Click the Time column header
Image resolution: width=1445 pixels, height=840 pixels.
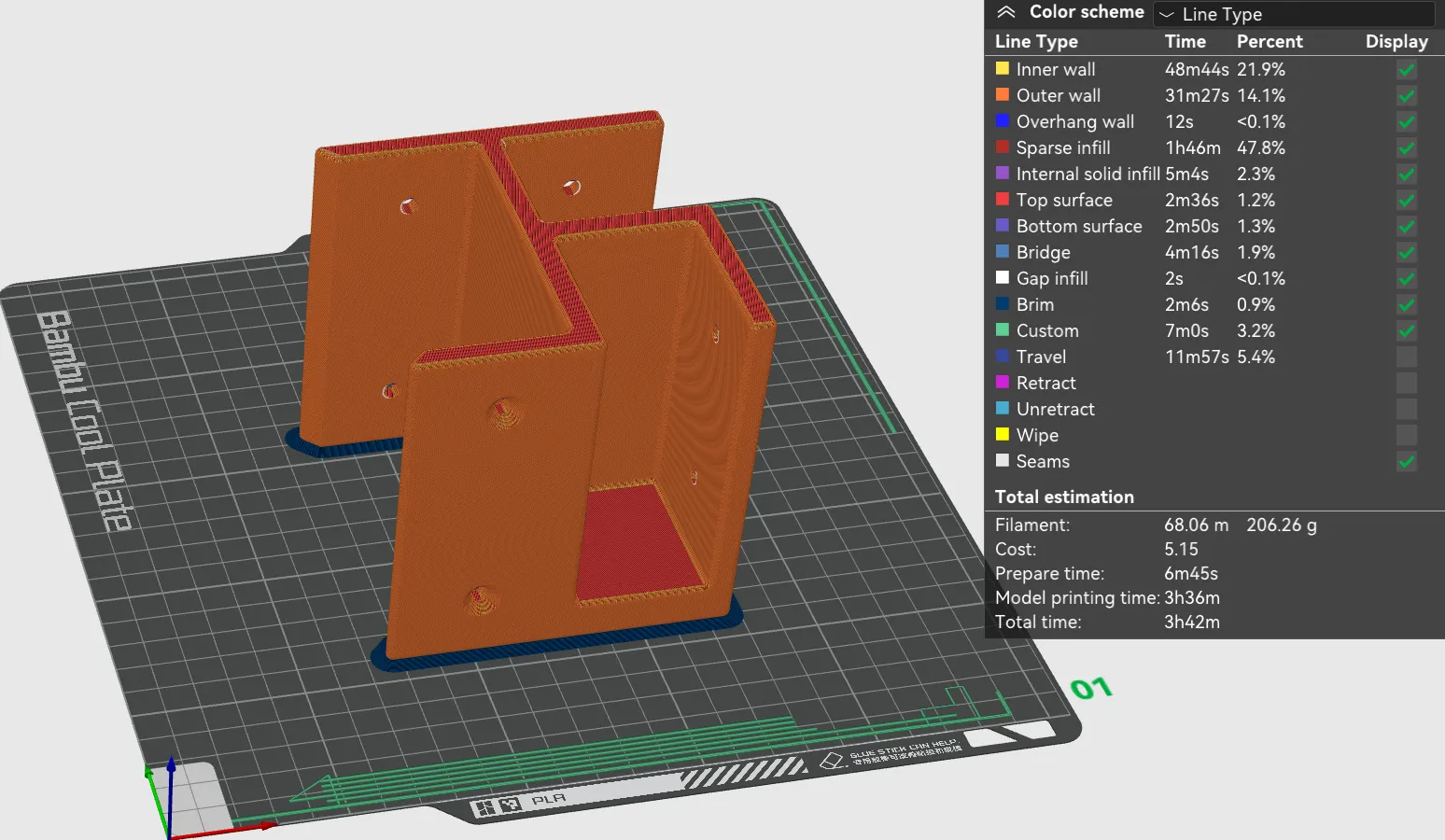(x=1185, y=41)
